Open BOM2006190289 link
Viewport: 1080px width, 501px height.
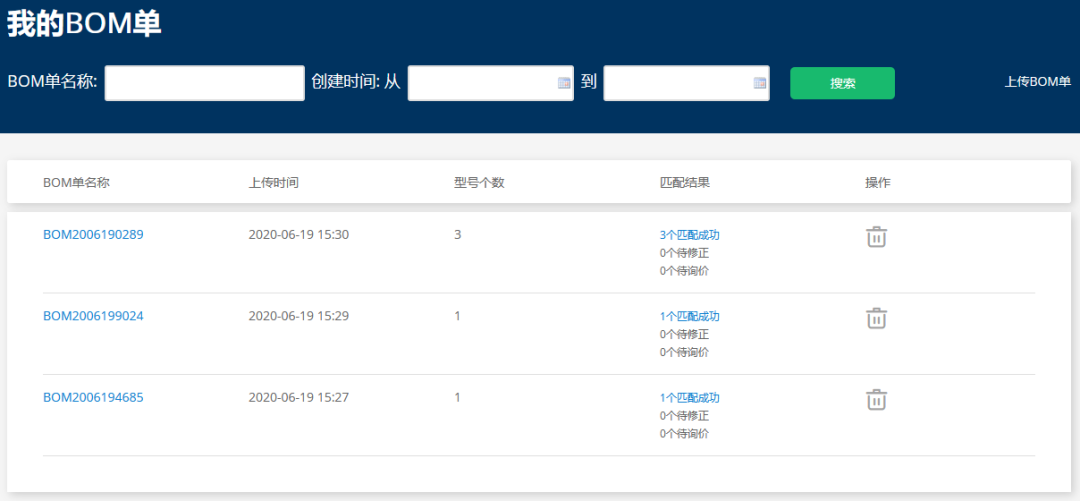(x=93, y=234)
